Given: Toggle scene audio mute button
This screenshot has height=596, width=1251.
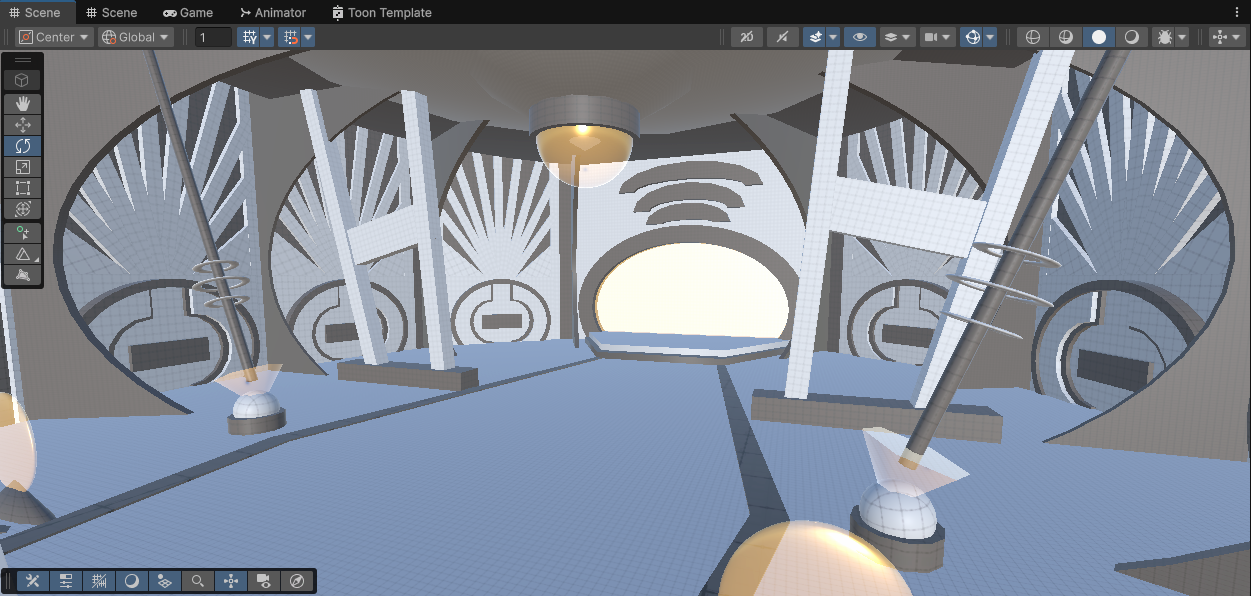Looking at the screenshot, I should 782,37.
